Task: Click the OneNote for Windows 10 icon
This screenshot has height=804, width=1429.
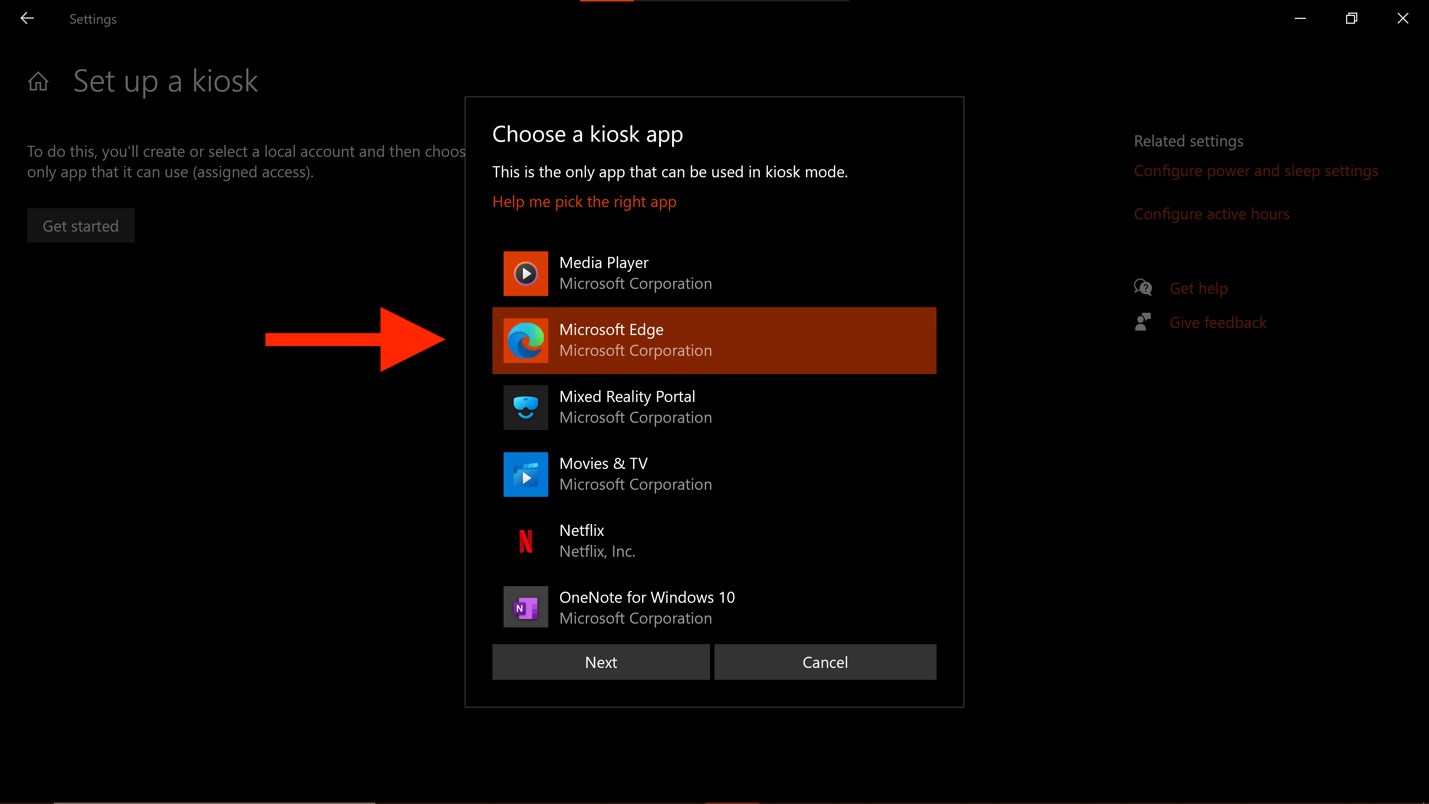Action: click(525, 608)
